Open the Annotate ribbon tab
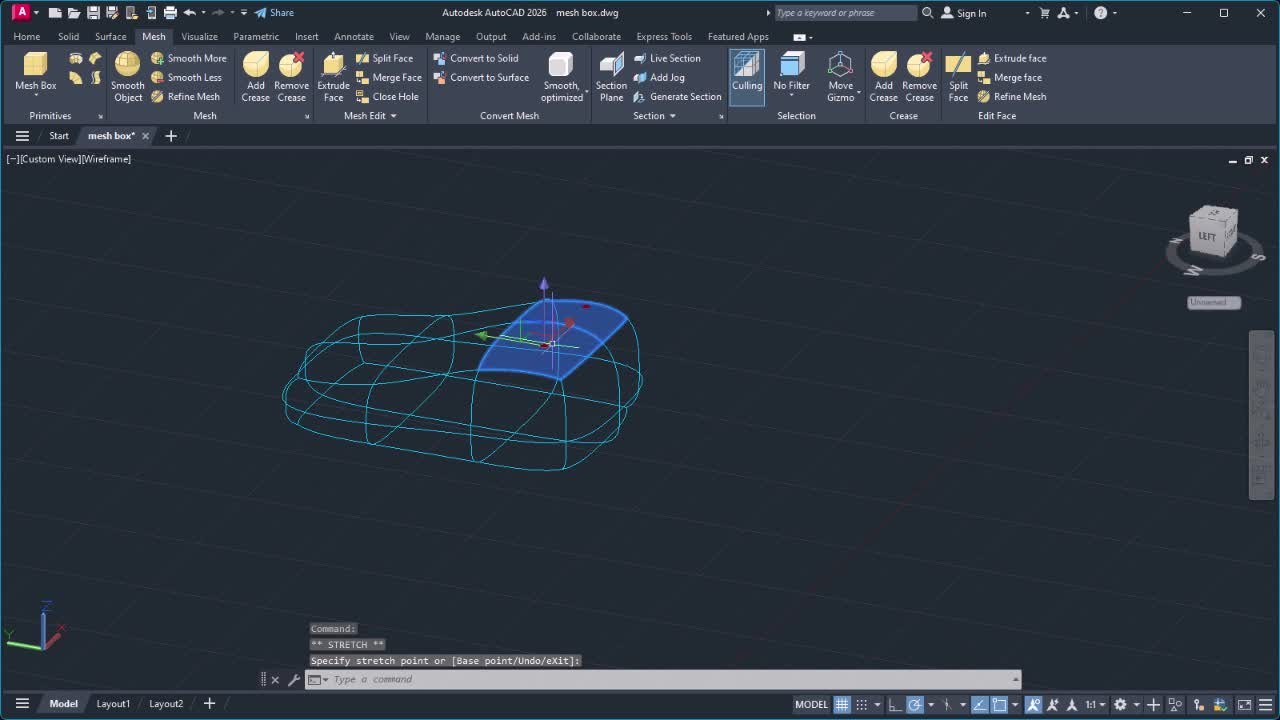The image size is (1280, 720). point(354,37)
